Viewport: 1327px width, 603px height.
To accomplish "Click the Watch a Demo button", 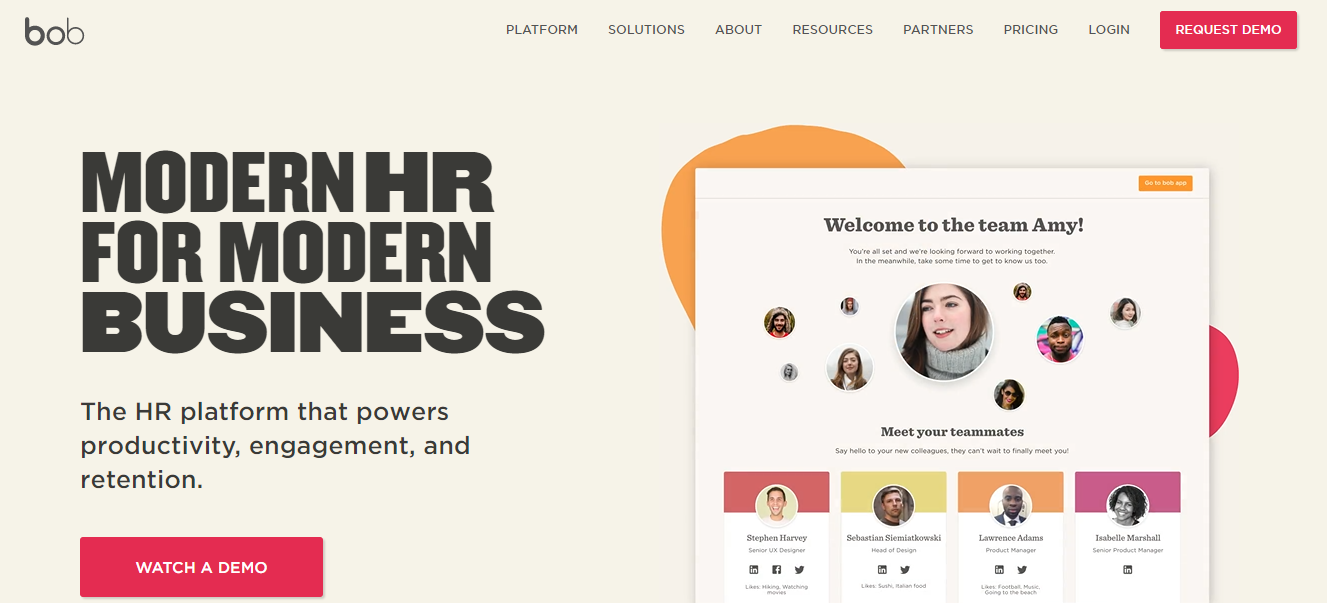I will pos(201,567).
